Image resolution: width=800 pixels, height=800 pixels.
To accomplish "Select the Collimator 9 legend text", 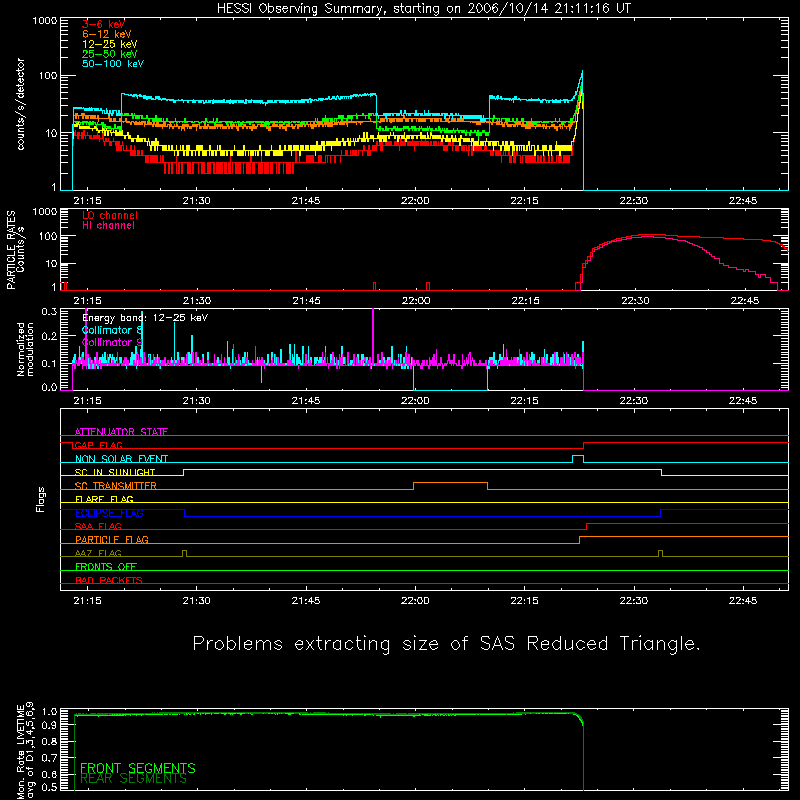I will click(112, 342).
